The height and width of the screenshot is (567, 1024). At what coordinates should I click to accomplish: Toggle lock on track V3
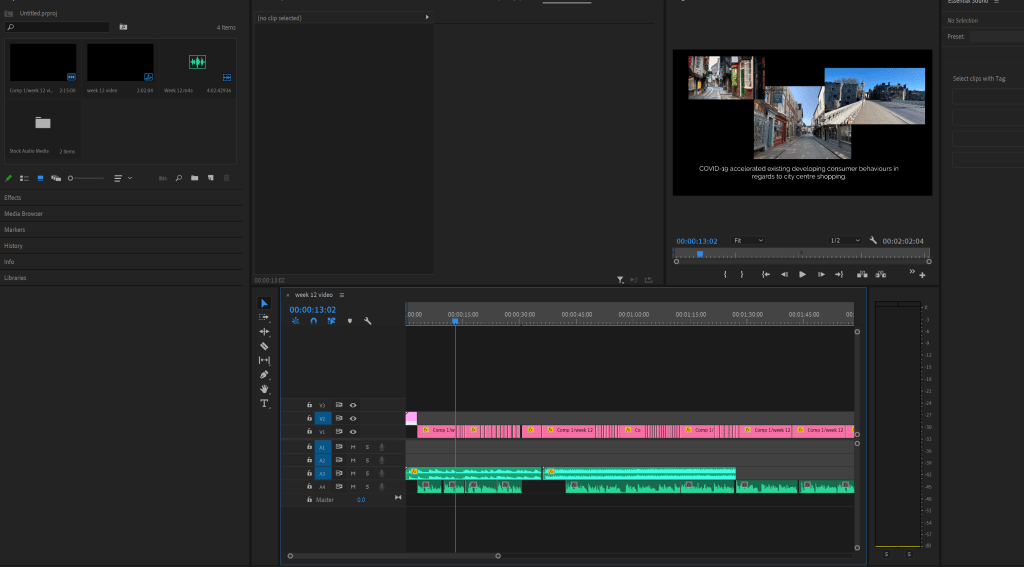tap(309, 405)
